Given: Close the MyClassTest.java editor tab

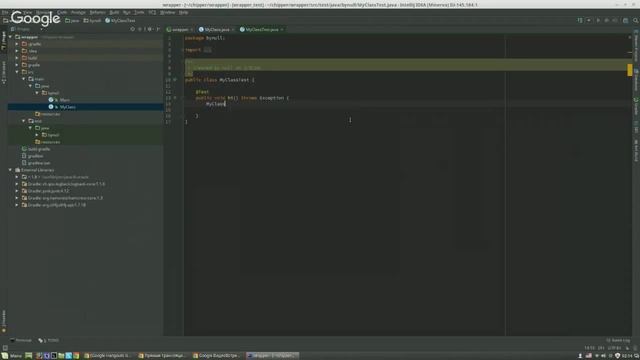Looking at the screenshot, I should (282, 29).
